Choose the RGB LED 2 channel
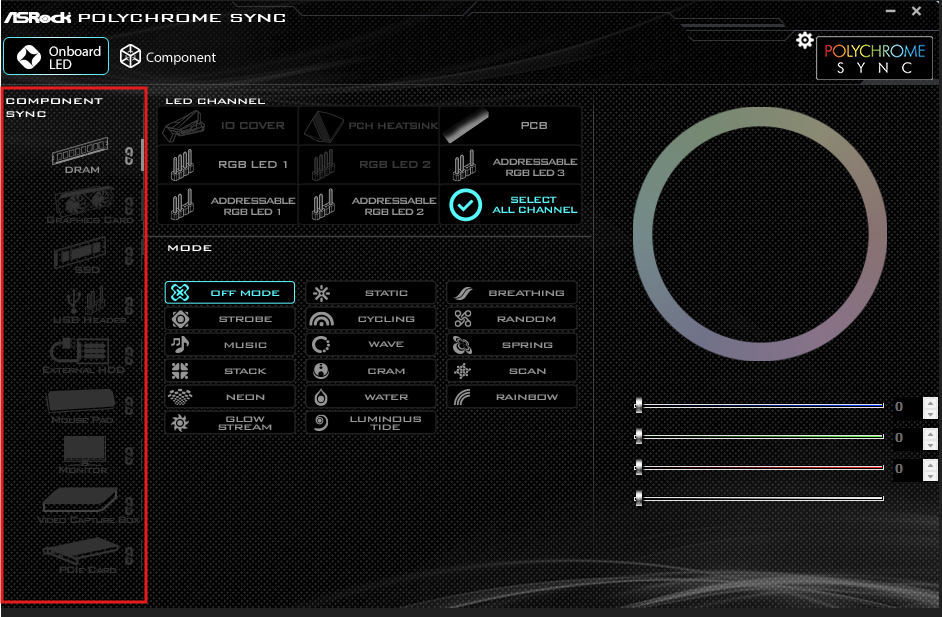 [x=369, y=165]
